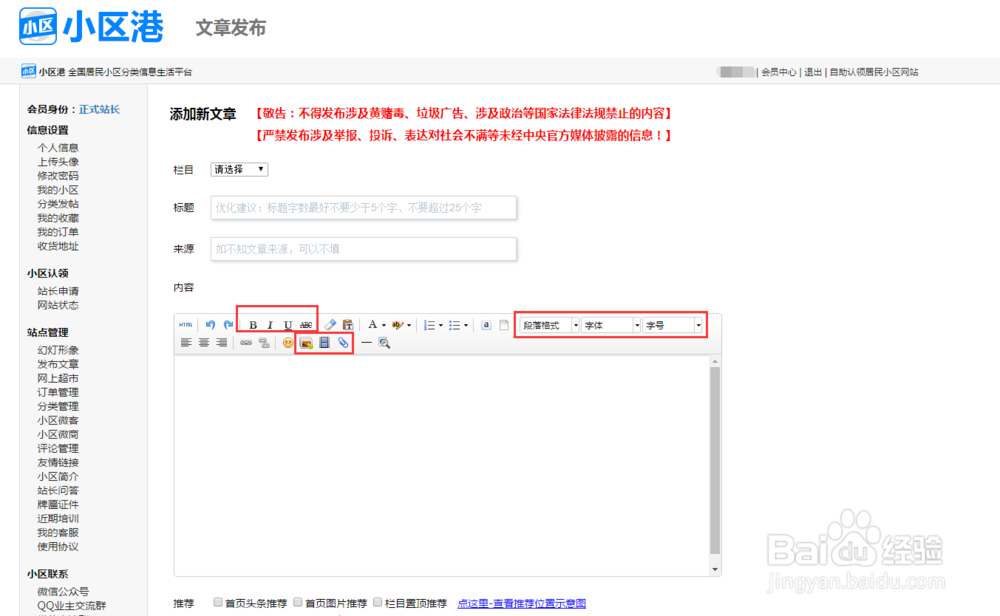Screen dimensions: 1000x616
Task: Open the 段落格式 paragraph format dropdown
Action: tap(548, 324)
